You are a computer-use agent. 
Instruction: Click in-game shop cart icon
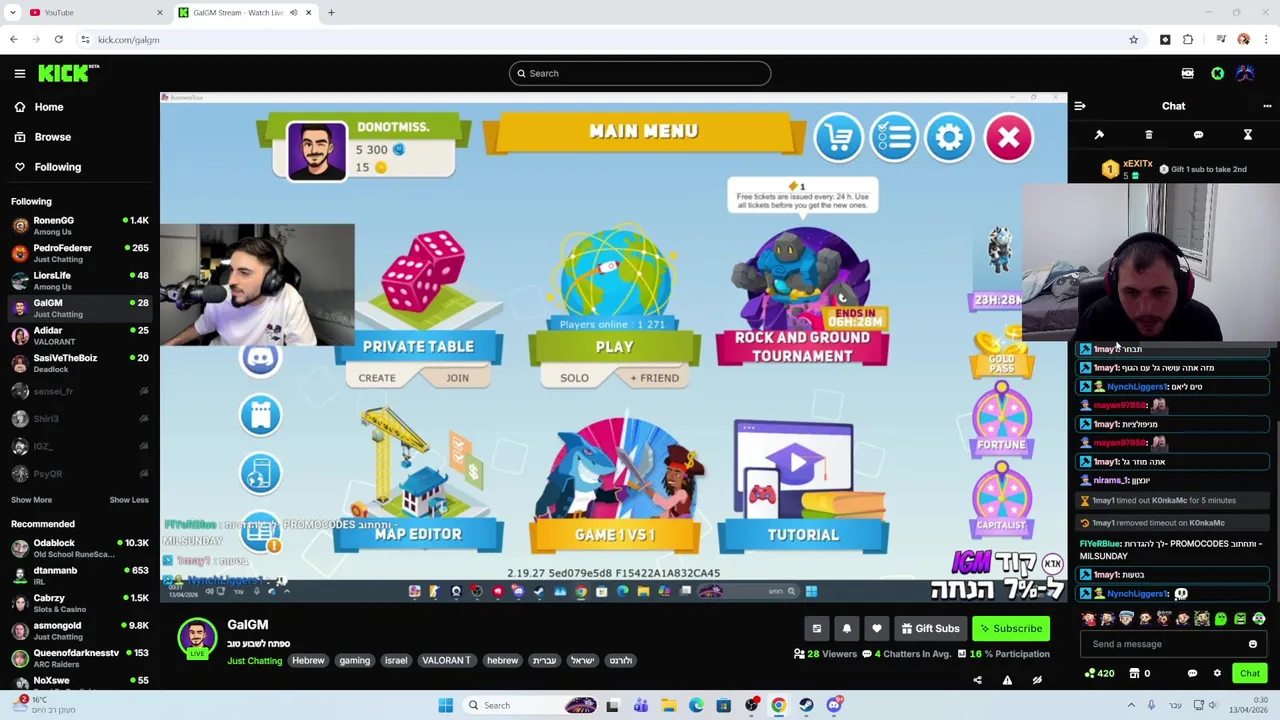(x=838, y=137)
